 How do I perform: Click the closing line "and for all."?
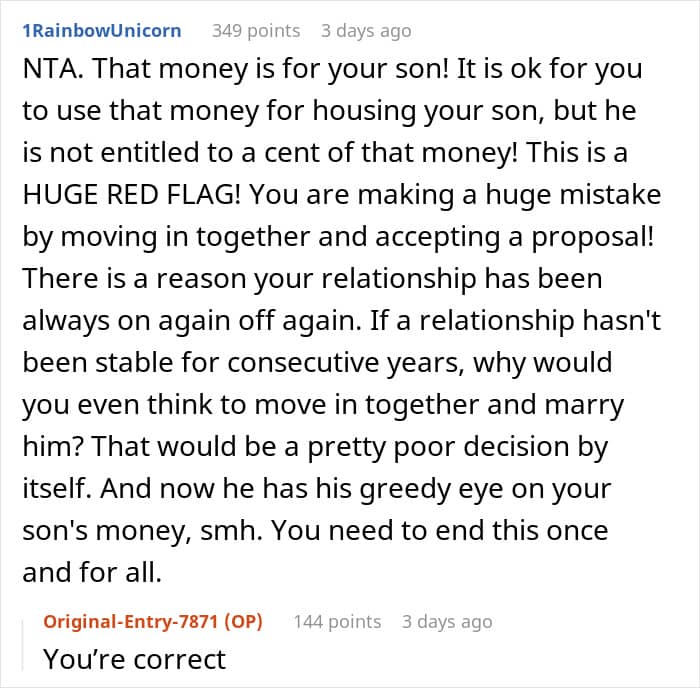91,573
